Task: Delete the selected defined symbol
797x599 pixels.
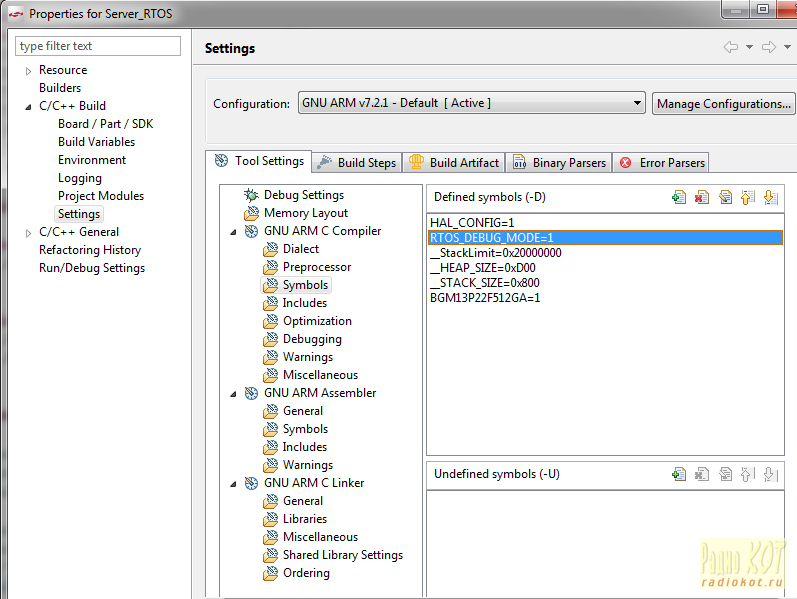Action: pyautogui.click(x=702, y=197)
